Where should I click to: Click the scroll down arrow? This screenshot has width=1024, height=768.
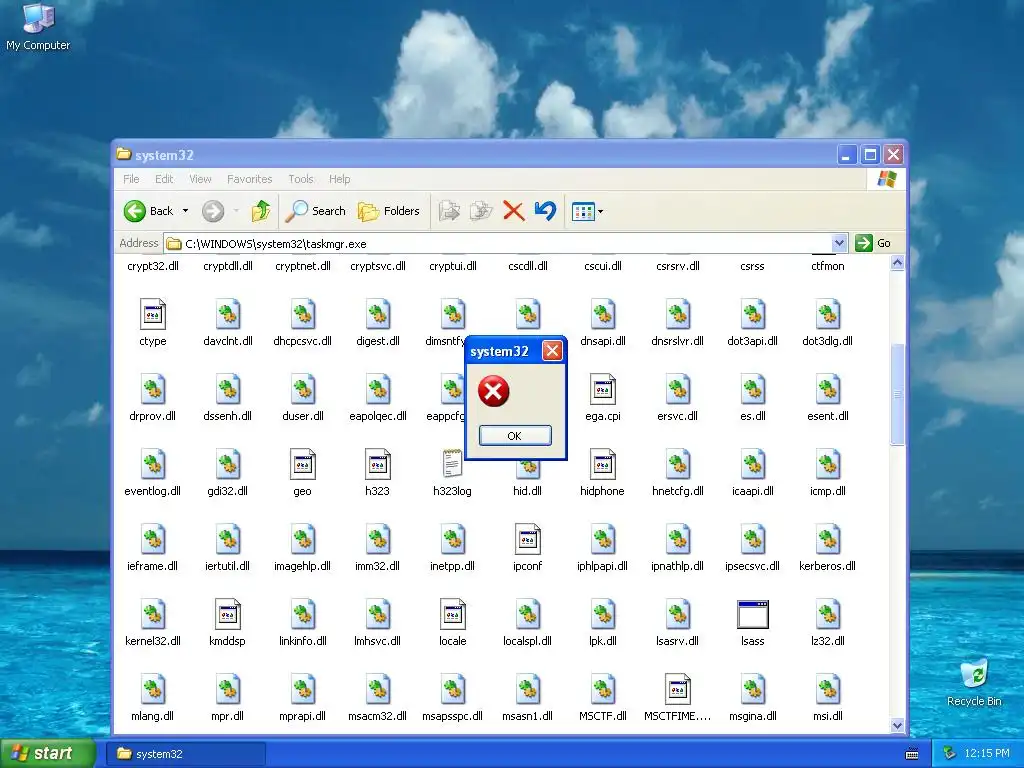pos(897,726)
